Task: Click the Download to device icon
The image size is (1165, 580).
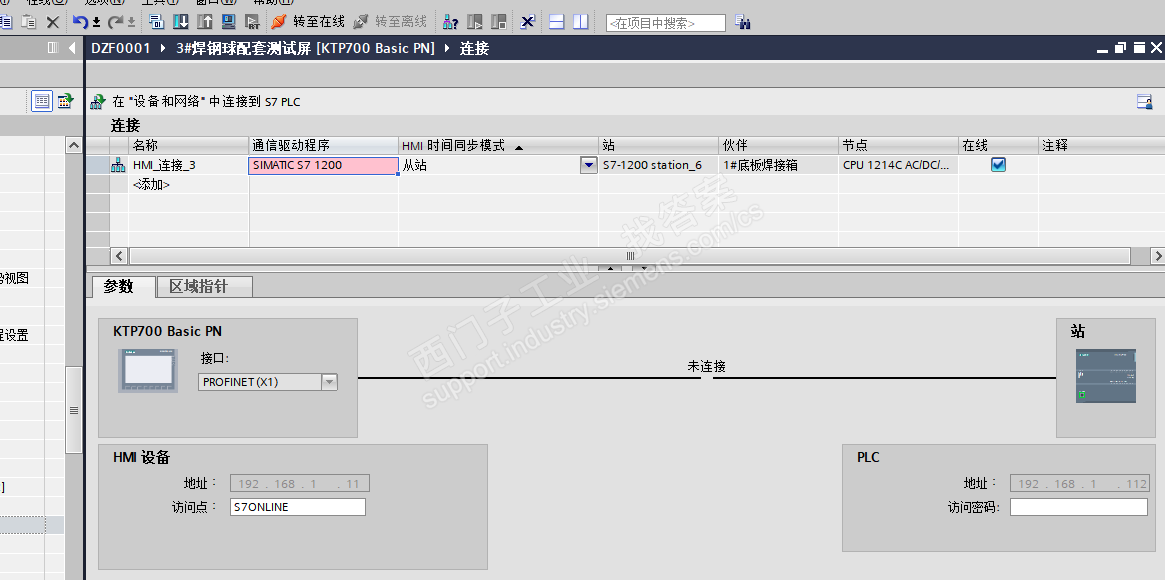Action: (181, 22)
